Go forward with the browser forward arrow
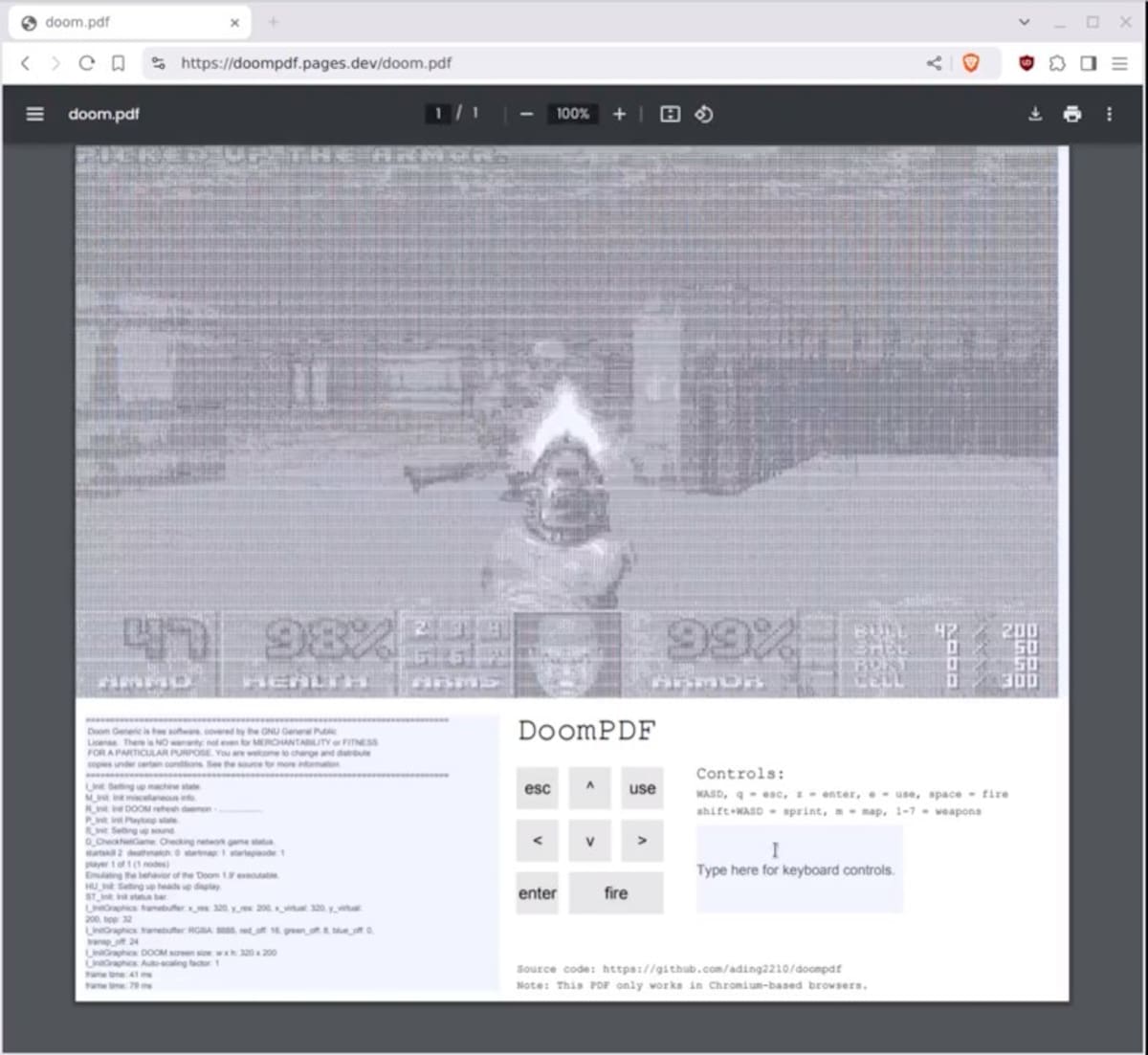The height and width of the screenshot is (1055, 1148). [55, 63]
